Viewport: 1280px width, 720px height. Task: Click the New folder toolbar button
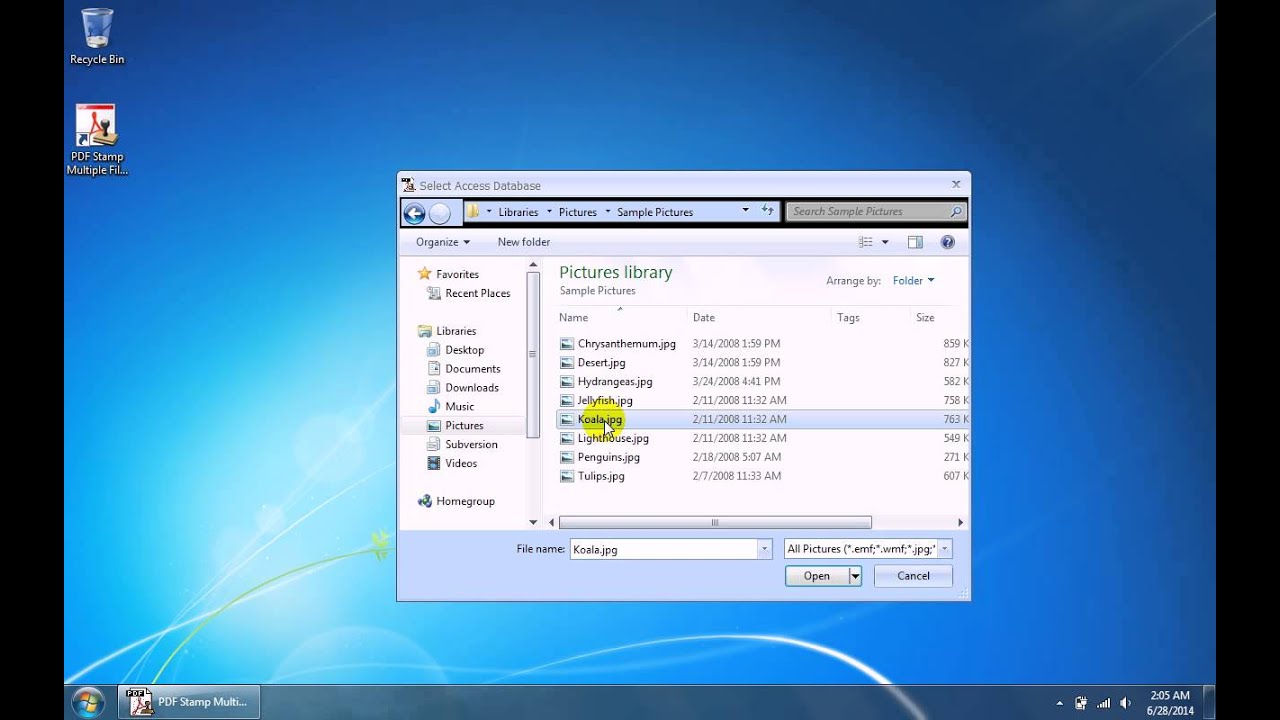tap(524, 242)
